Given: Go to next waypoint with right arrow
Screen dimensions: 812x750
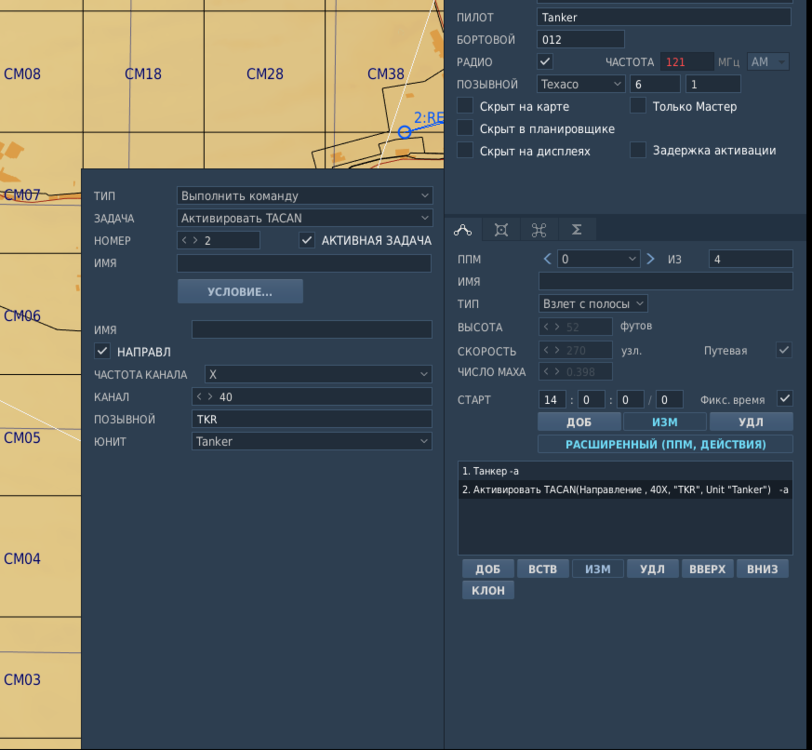Looking at the screenshot, I should coord(651,259).
